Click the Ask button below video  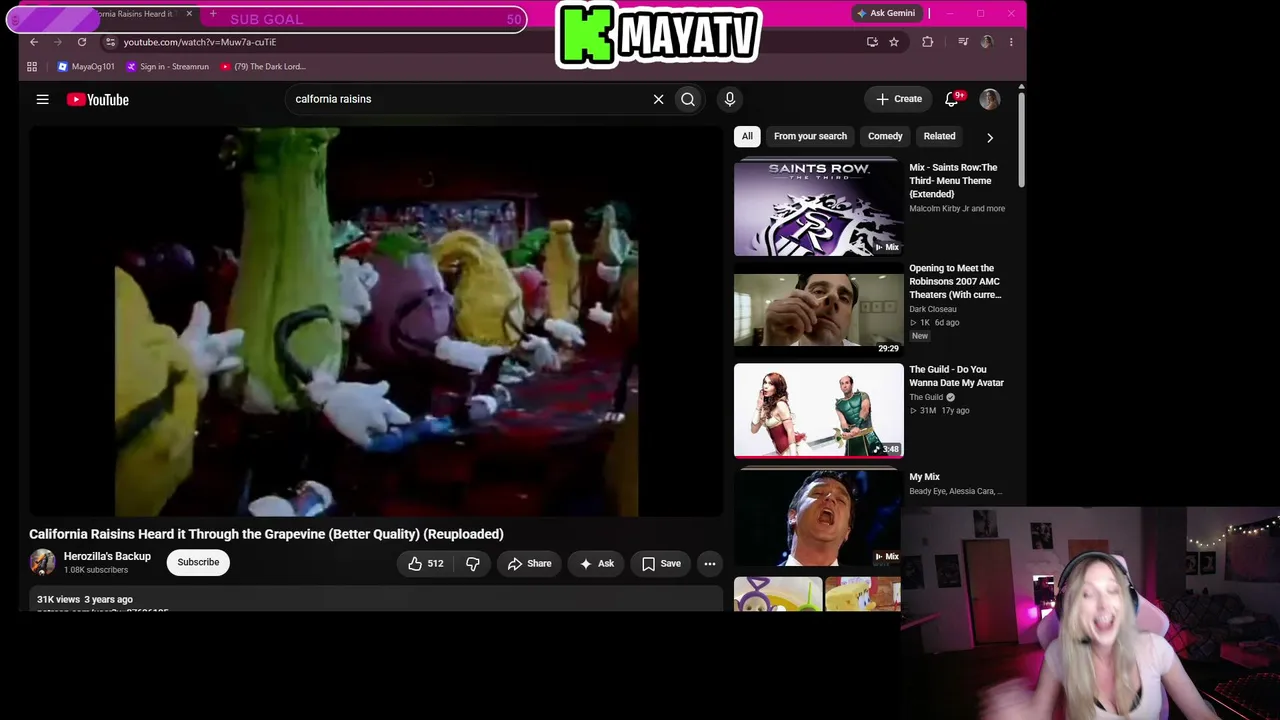597,564
